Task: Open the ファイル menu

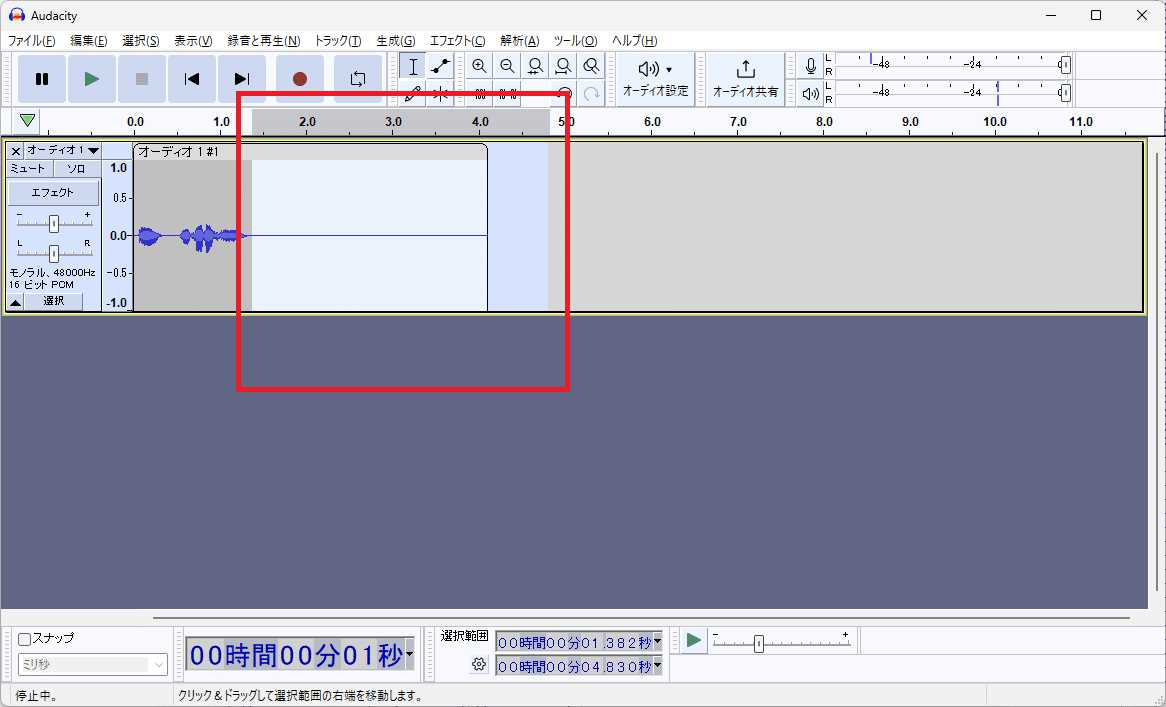Action: pos(31,41)
